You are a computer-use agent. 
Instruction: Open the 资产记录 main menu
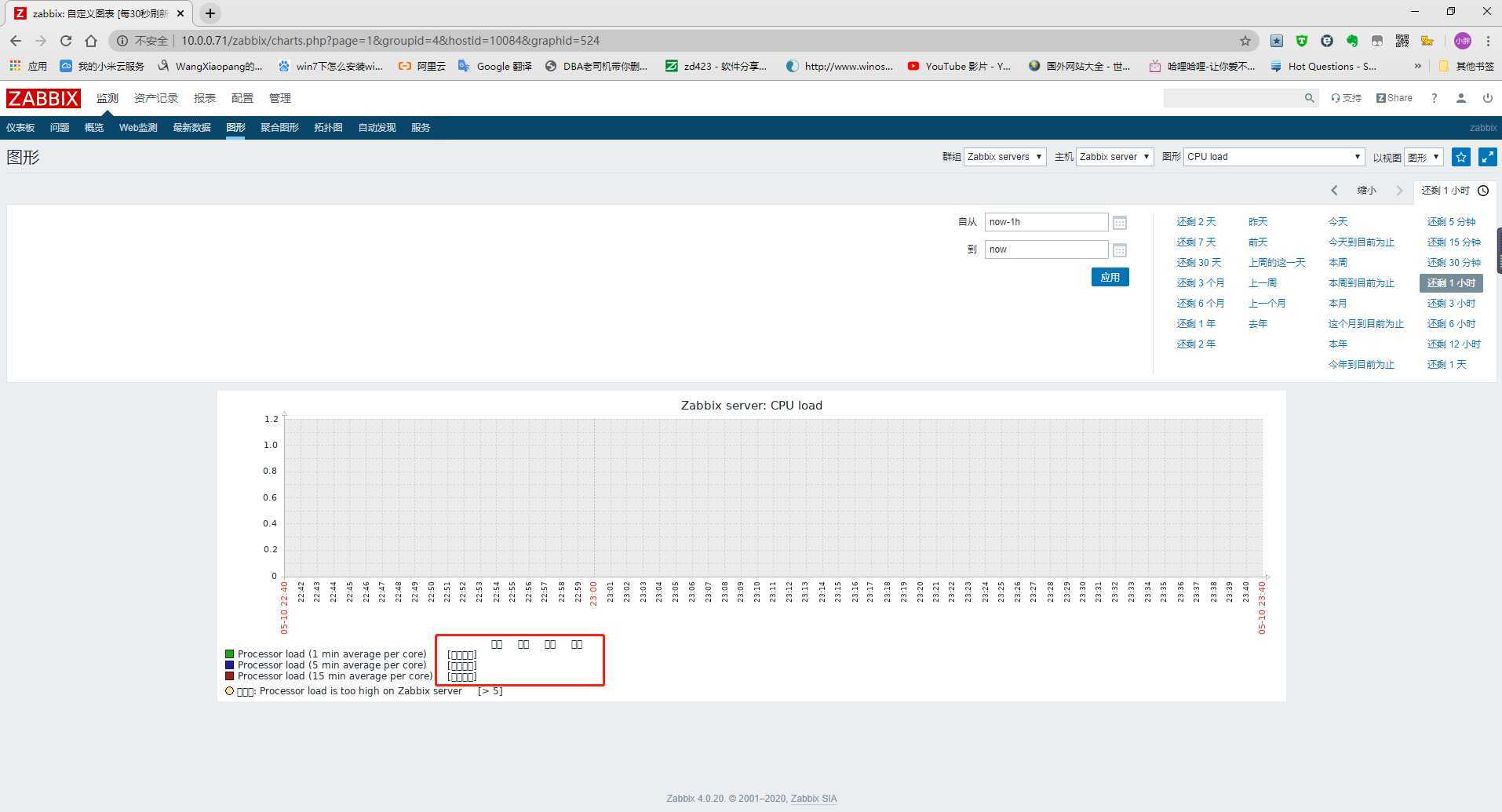156,98
